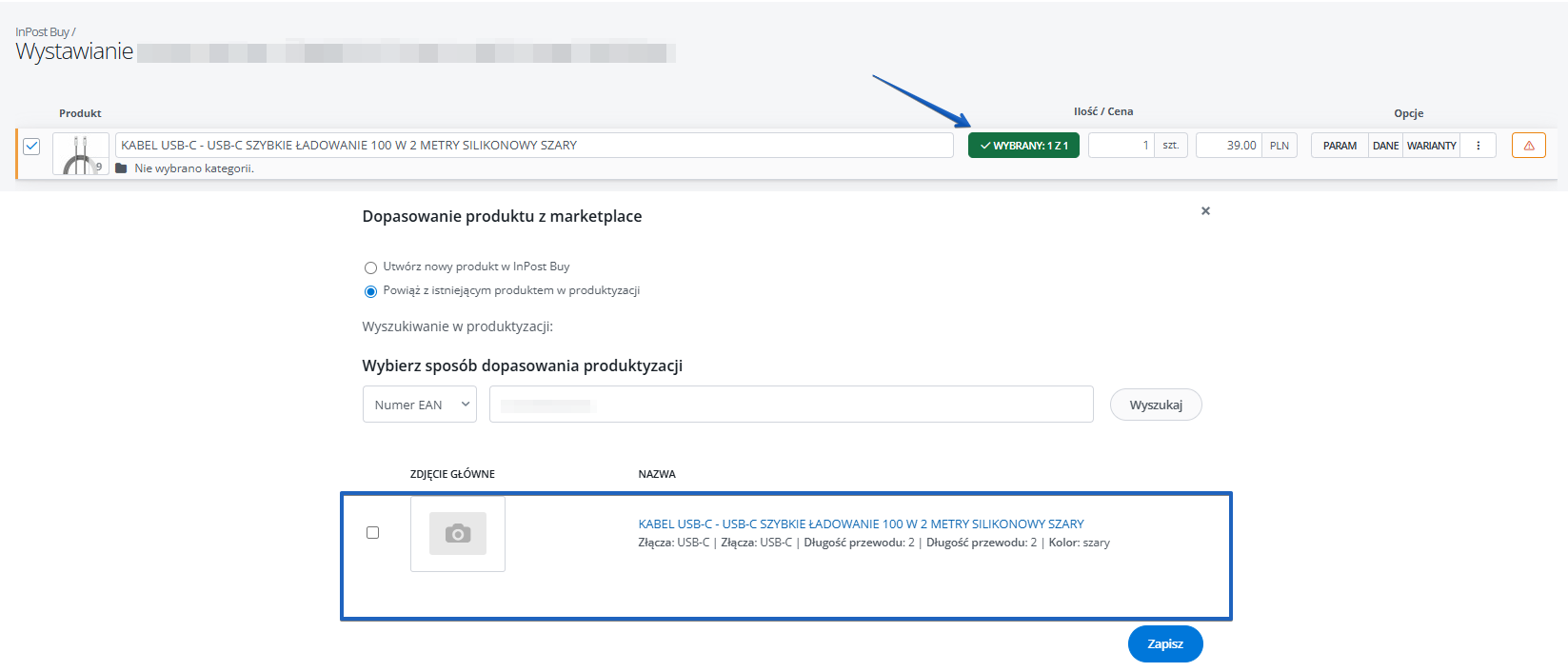
Task: Expand the Numer EAN dropdown
Action: [420, 405]
